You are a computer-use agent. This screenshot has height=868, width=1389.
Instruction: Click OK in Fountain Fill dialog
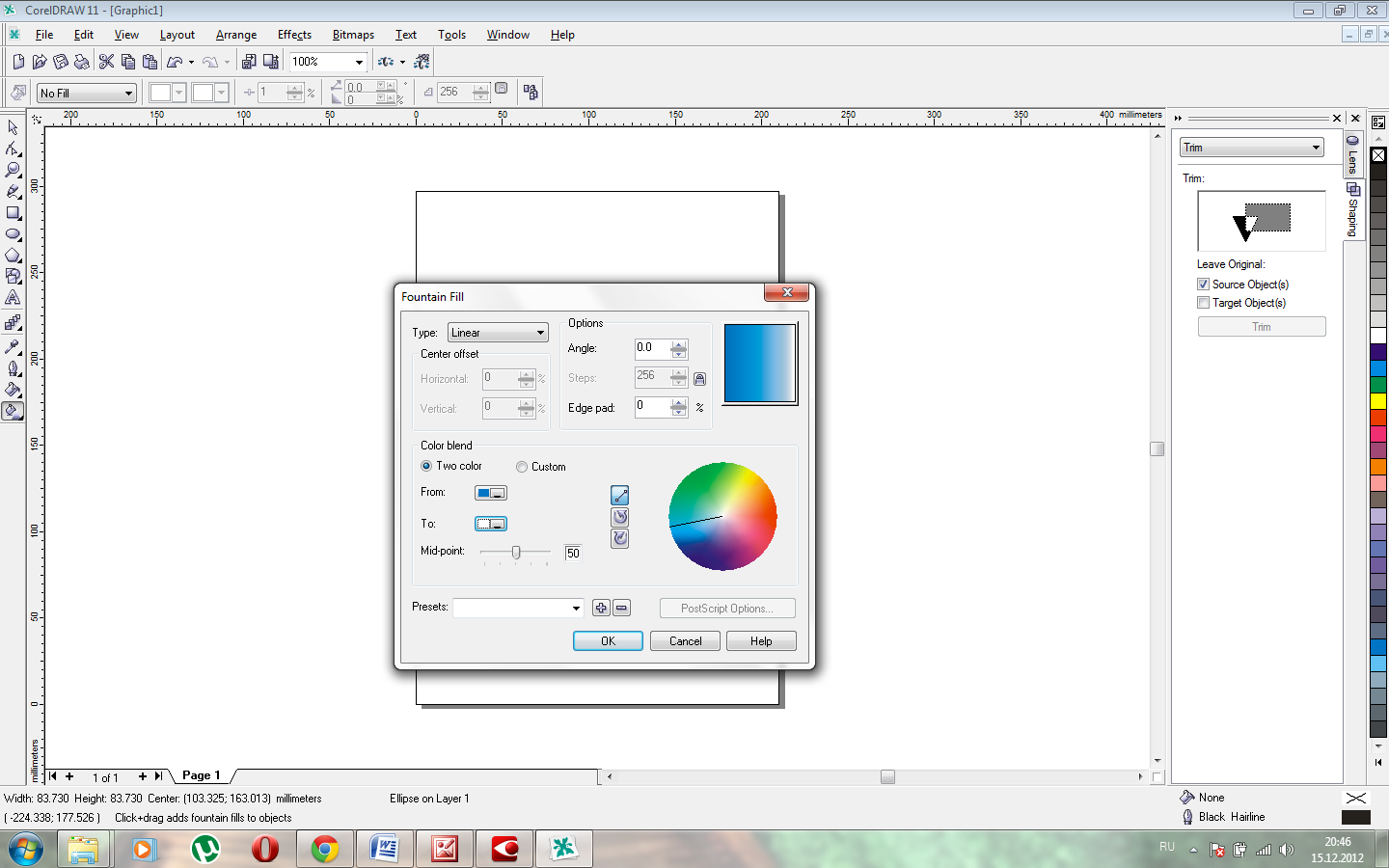[608, 641]
